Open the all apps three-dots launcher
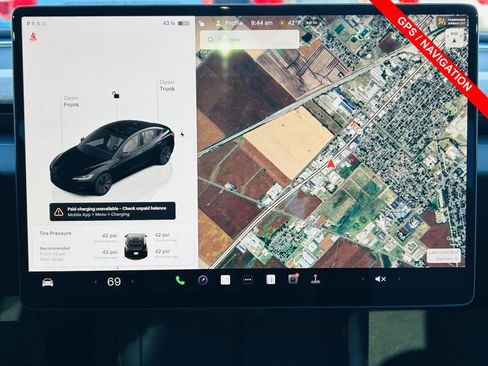The width and height of the screenshot is (488, 366). (248, 280)
